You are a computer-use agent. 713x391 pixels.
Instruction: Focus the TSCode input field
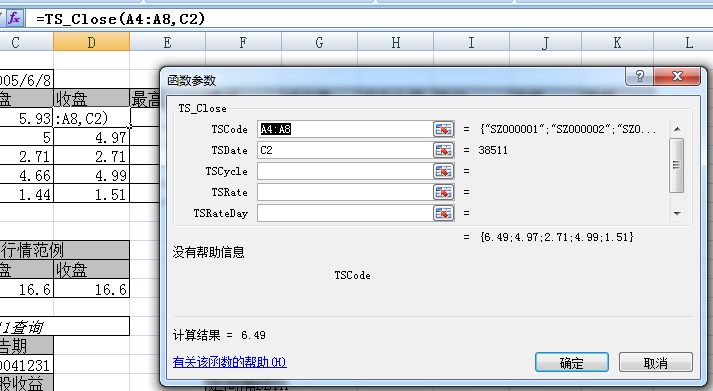pos(345,129)
